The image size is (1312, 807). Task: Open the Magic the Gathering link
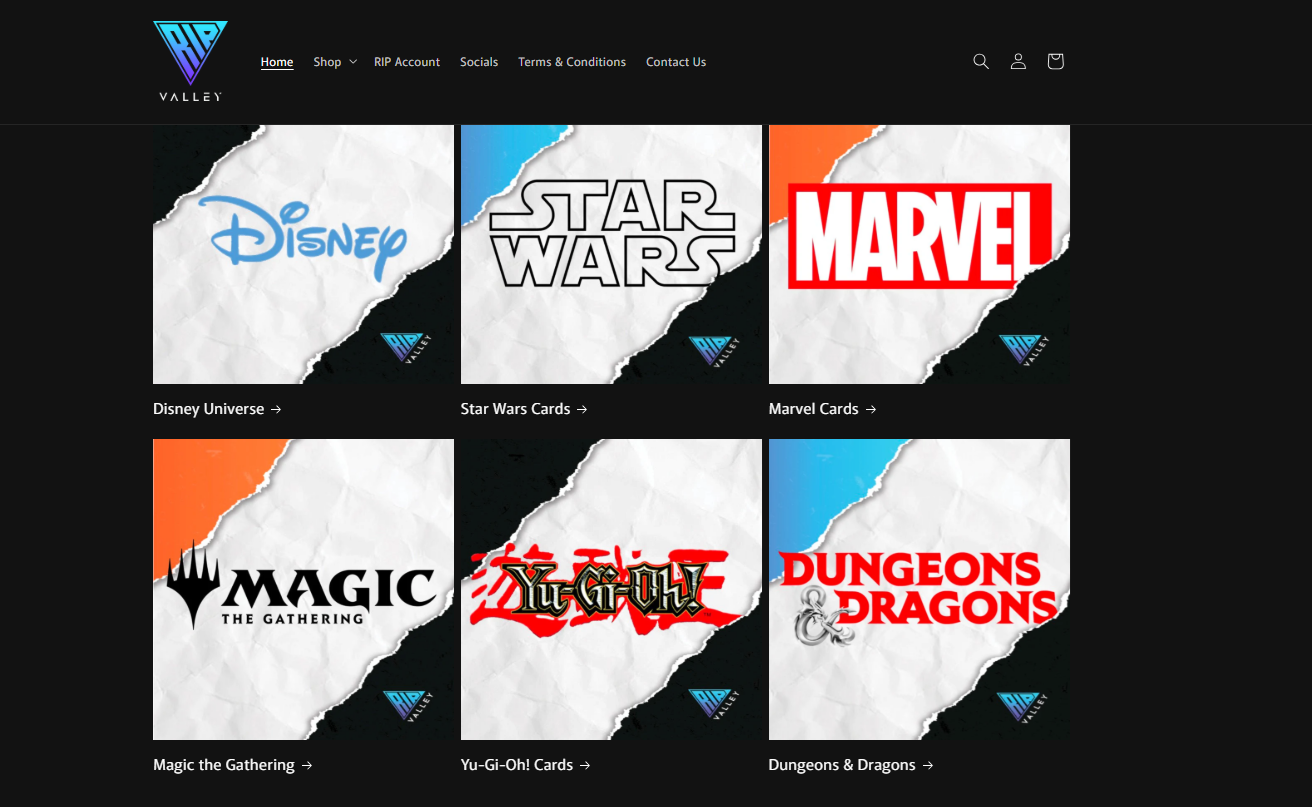232,765
